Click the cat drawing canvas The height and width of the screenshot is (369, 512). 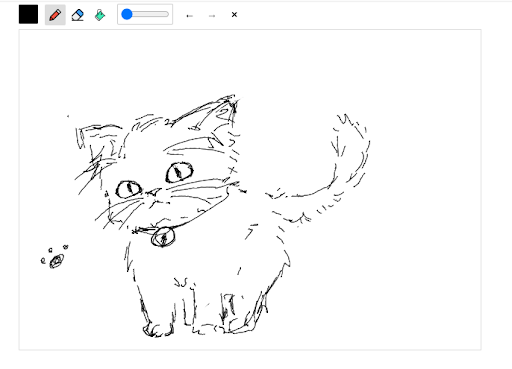(250, 190)
